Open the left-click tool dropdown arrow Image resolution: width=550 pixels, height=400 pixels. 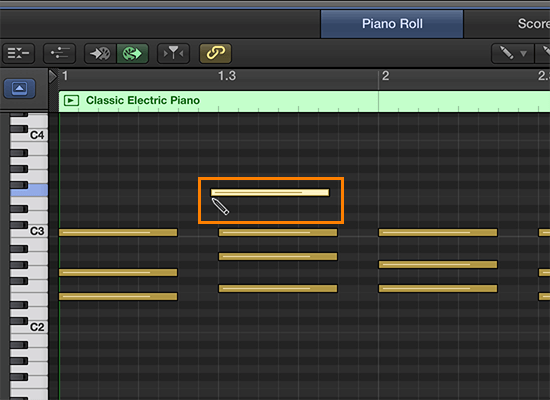(x=523, y=54)
